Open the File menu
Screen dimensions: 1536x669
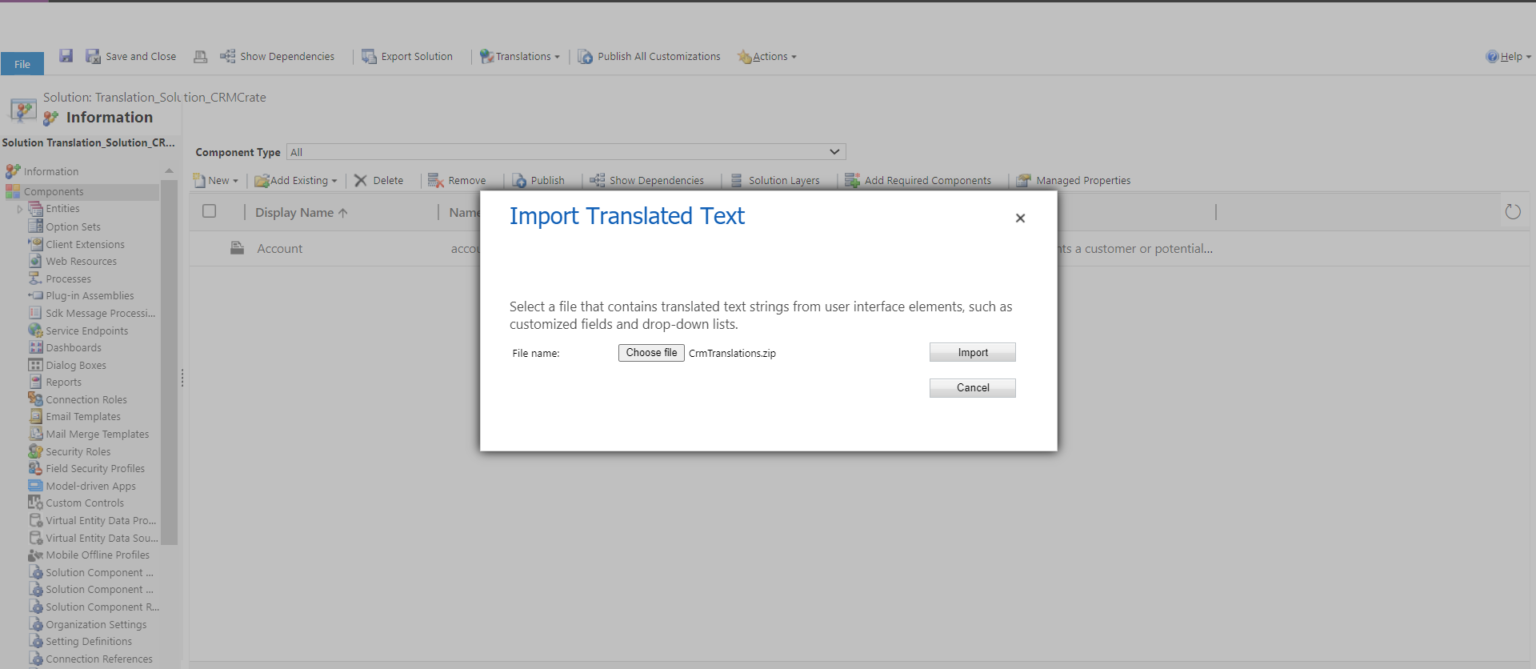click(22, 62)
